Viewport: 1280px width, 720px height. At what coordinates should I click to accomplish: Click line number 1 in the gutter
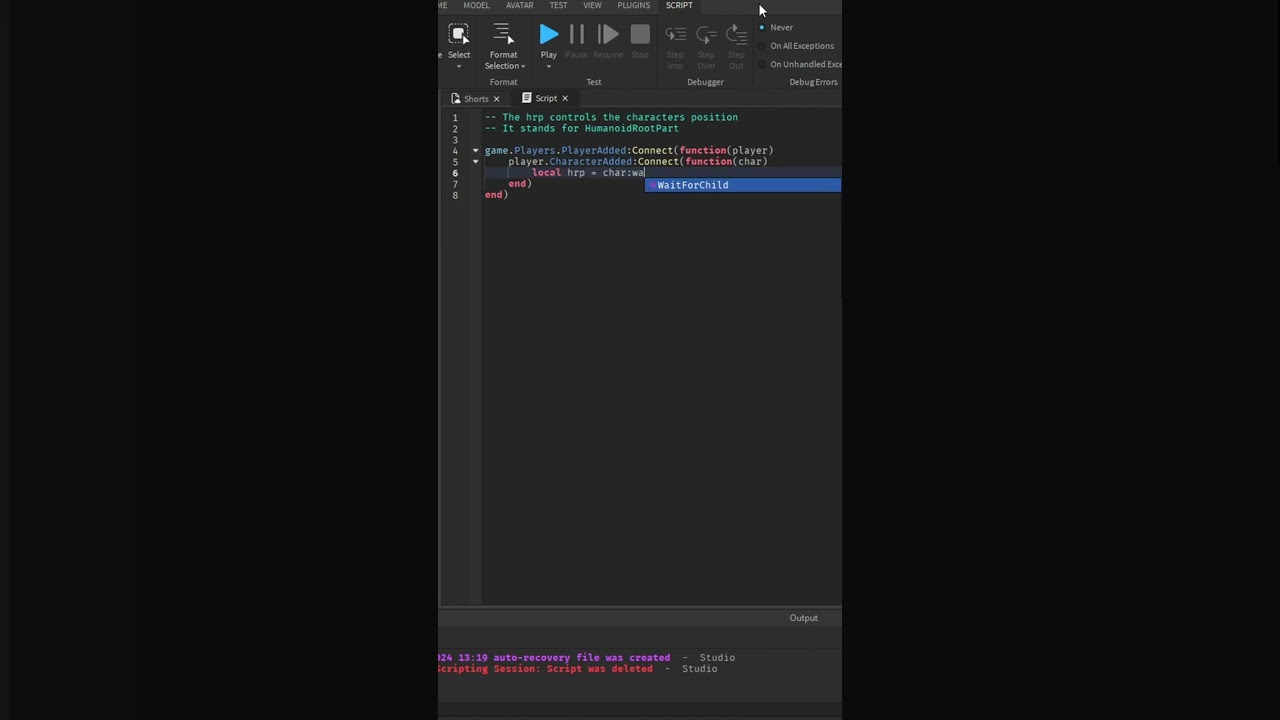(455, 118)
